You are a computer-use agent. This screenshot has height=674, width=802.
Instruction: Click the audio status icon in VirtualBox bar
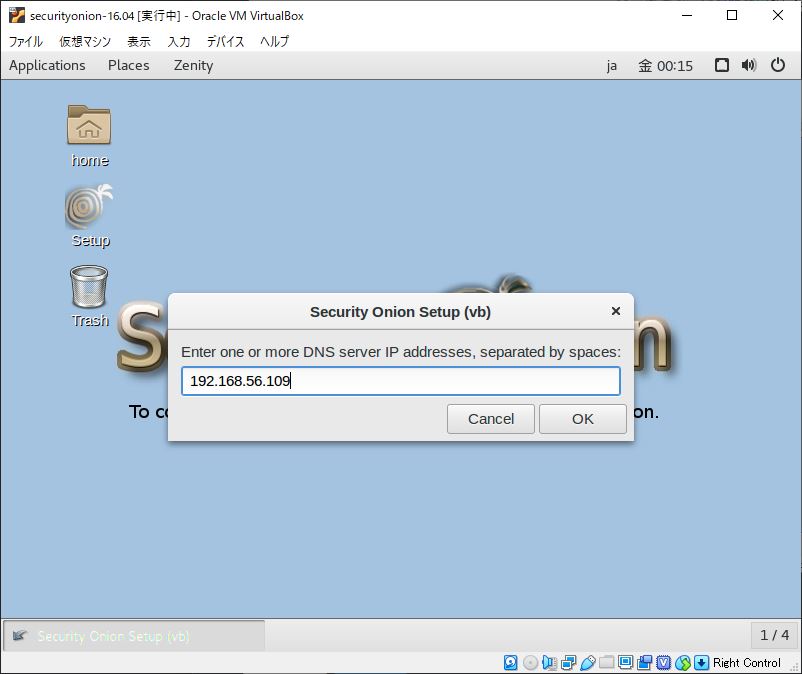[x=549, y=663]
